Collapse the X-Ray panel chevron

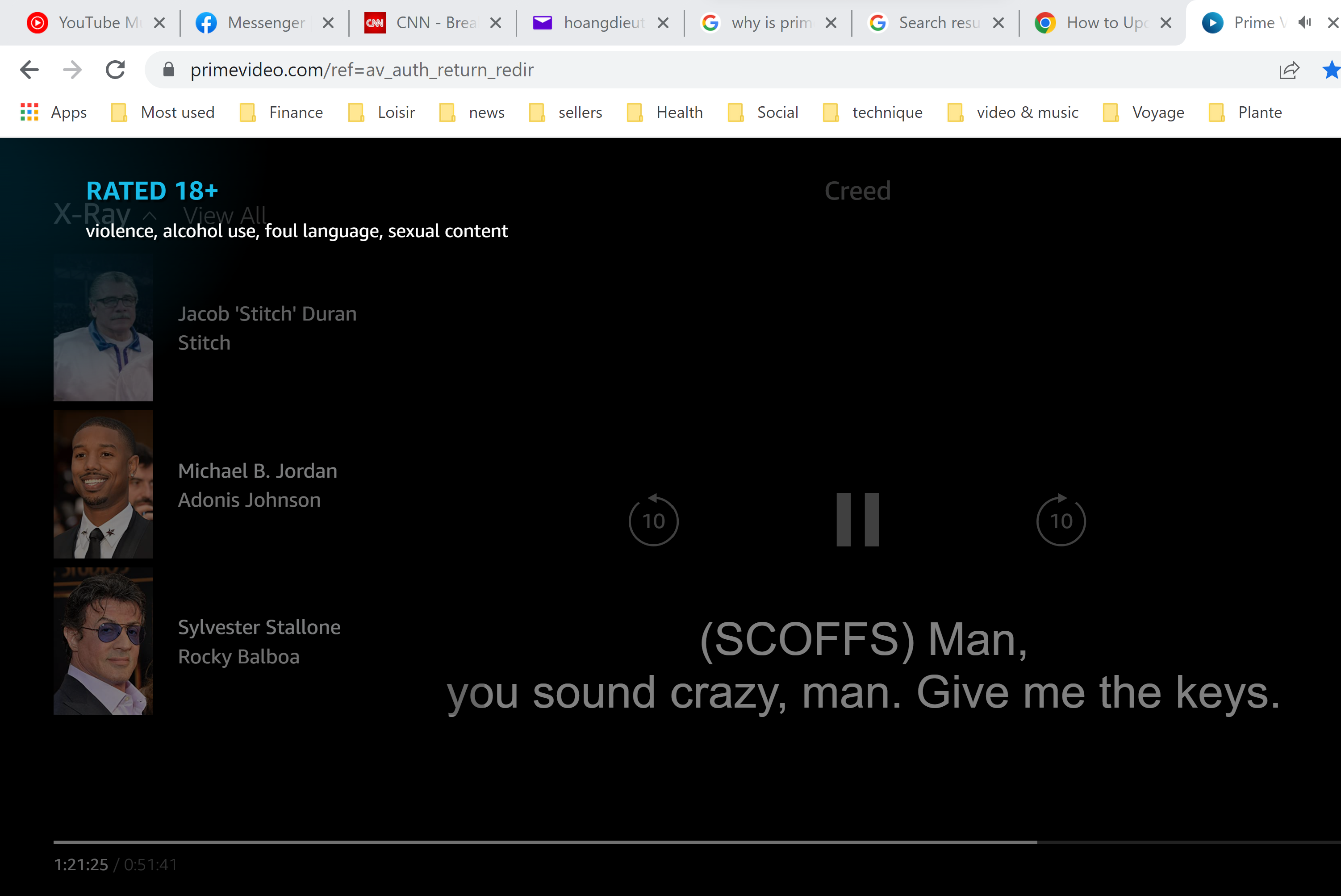click(x=149, y=216)
